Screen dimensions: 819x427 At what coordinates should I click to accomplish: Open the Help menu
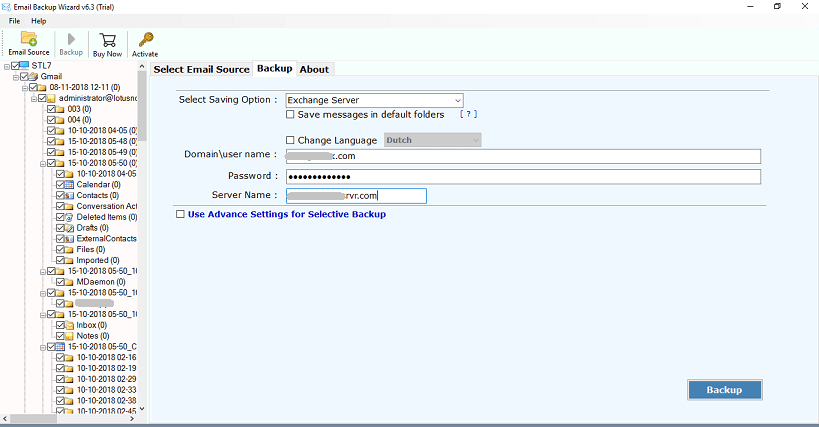tap(39, 21)
